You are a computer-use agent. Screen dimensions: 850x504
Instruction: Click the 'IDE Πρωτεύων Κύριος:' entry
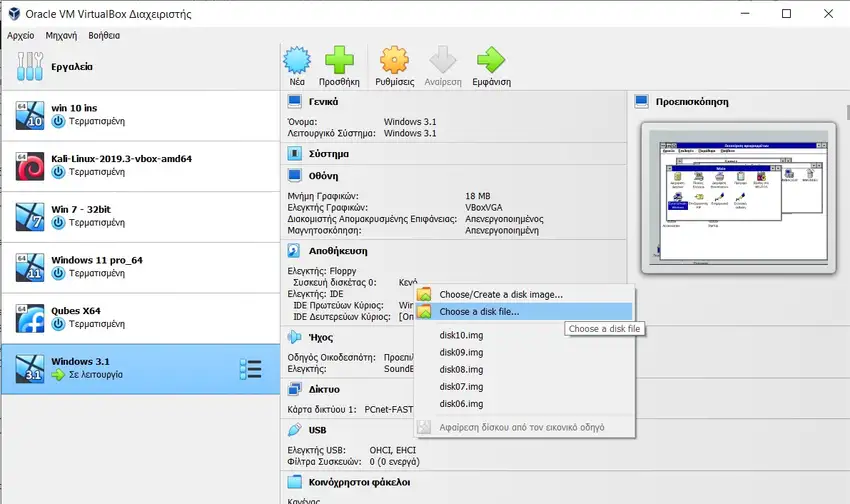[x=338, y=305]
